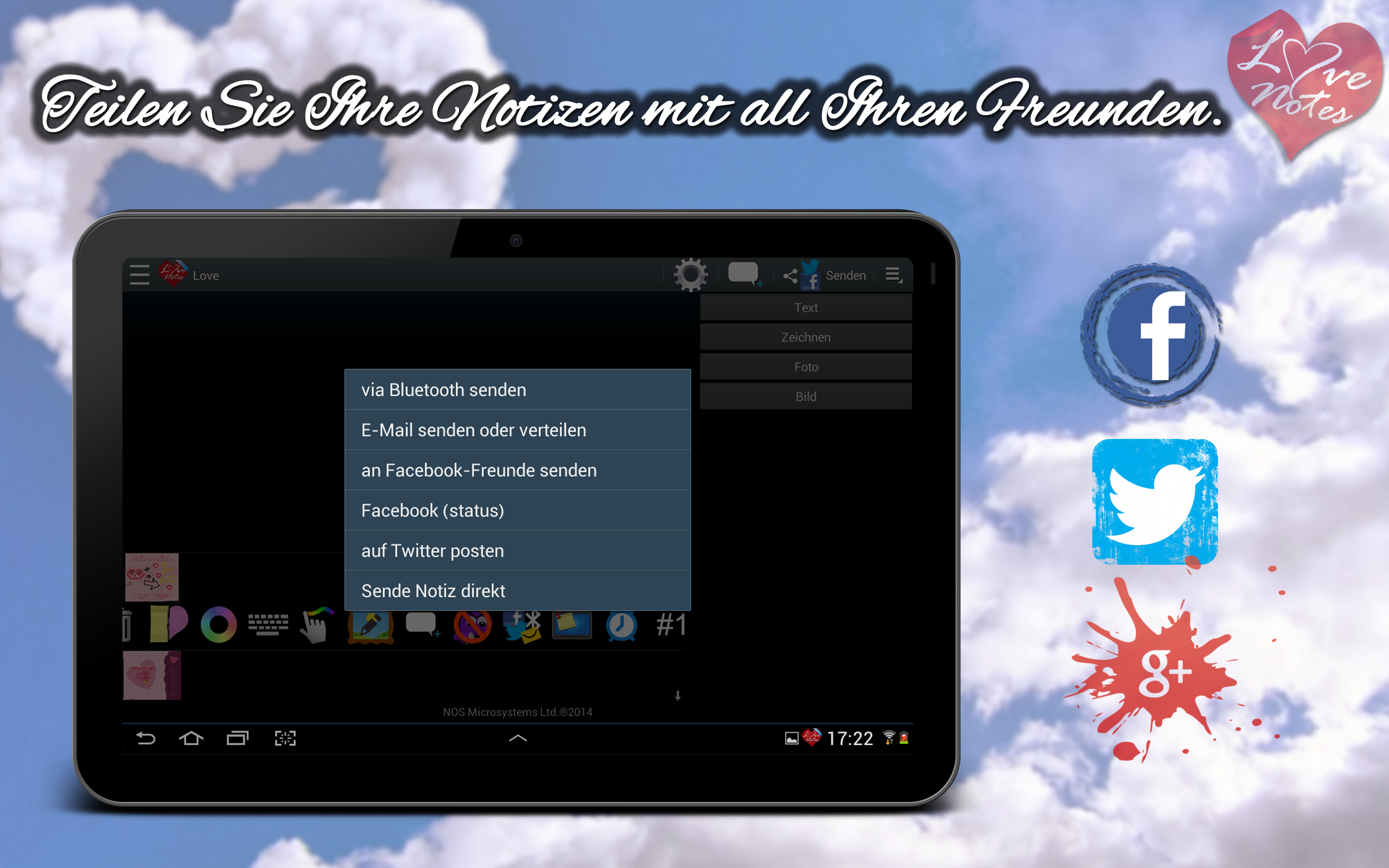This screenshot has width=1389, height=868.
Task: Set a reminder via alarm clock icon
Action: click(622, 626)
